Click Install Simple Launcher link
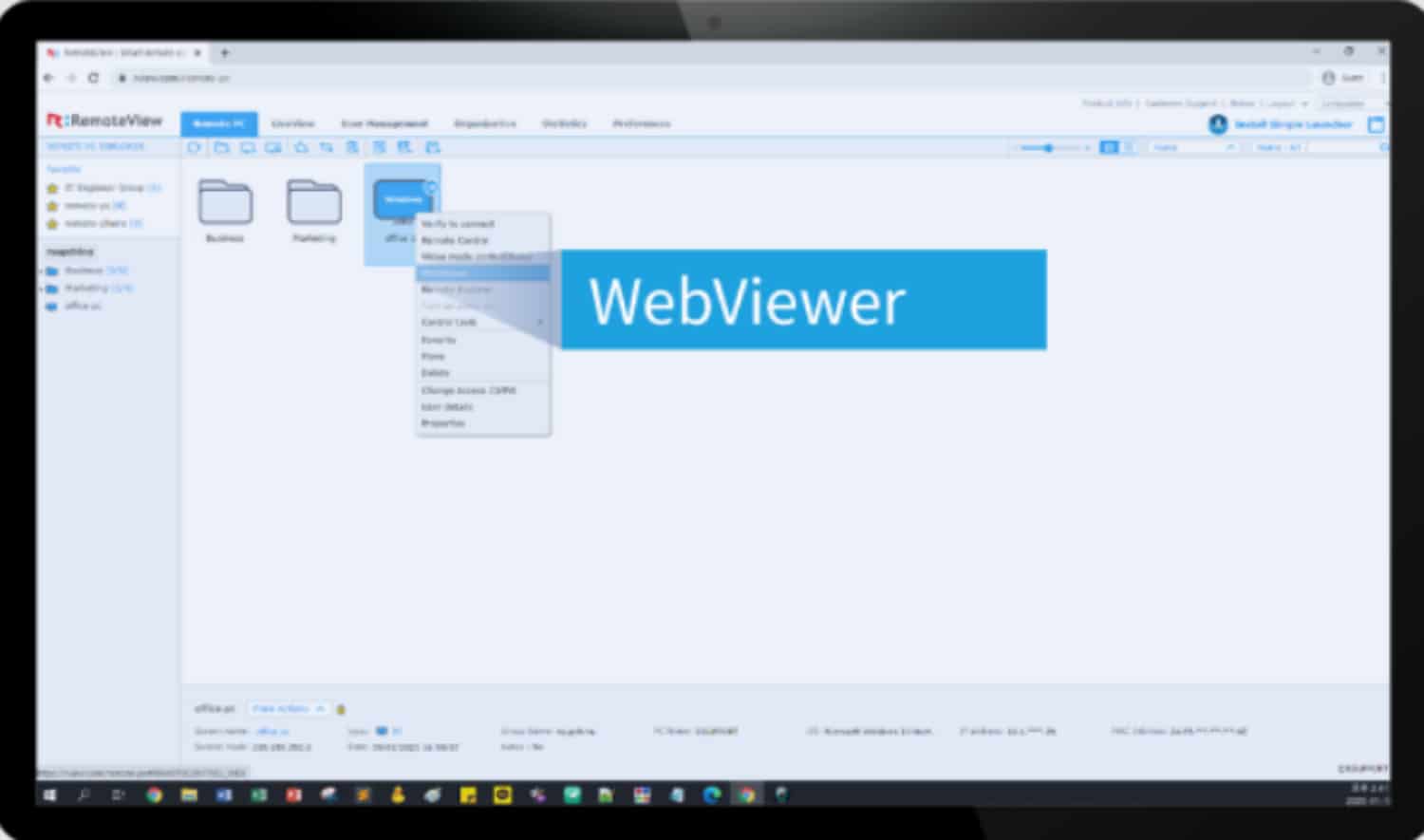 coord(1292,124)
